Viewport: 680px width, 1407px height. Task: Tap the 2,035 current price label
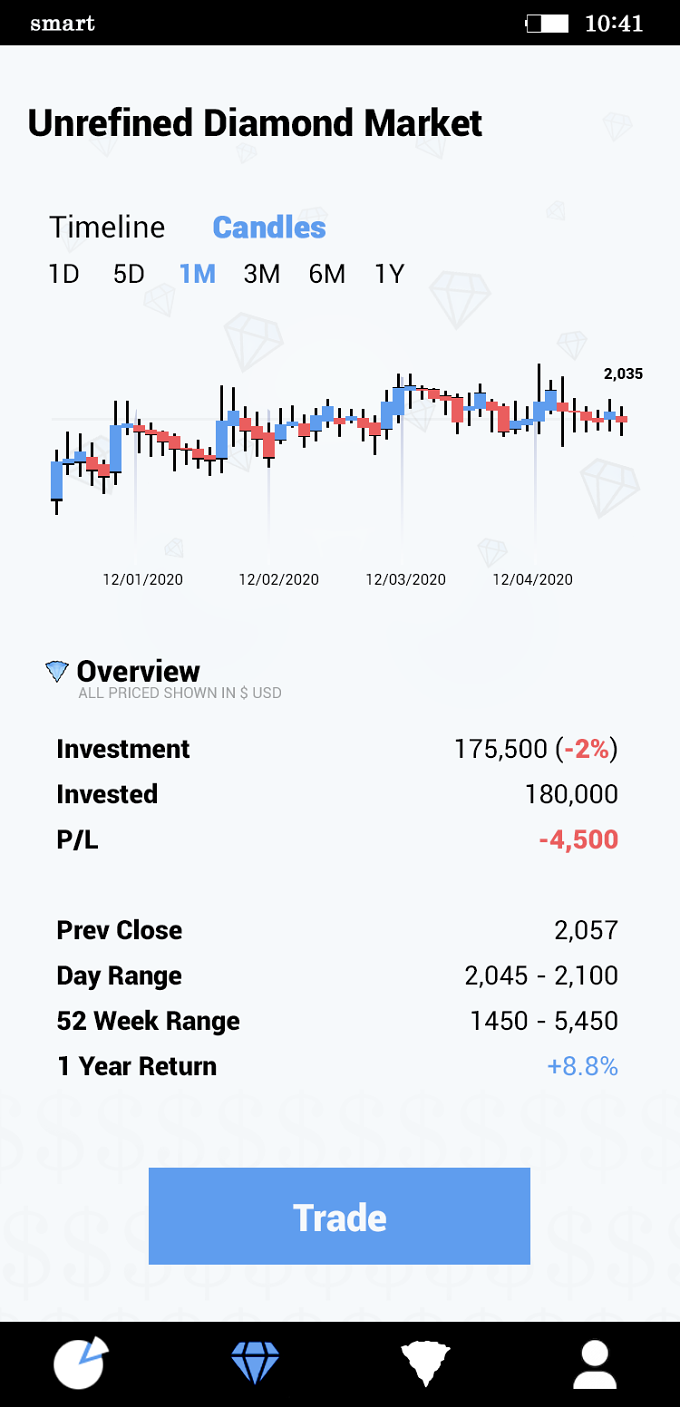click(x=623, y=374)
